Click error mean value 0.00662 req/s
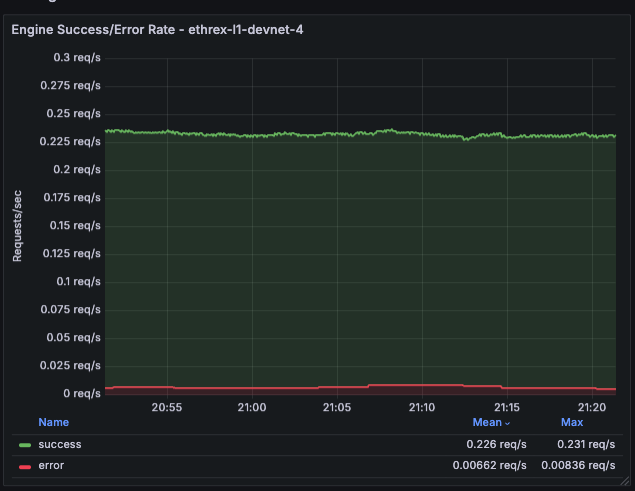The width and height of the screenshot is (635, 491). tap(489, 465)
